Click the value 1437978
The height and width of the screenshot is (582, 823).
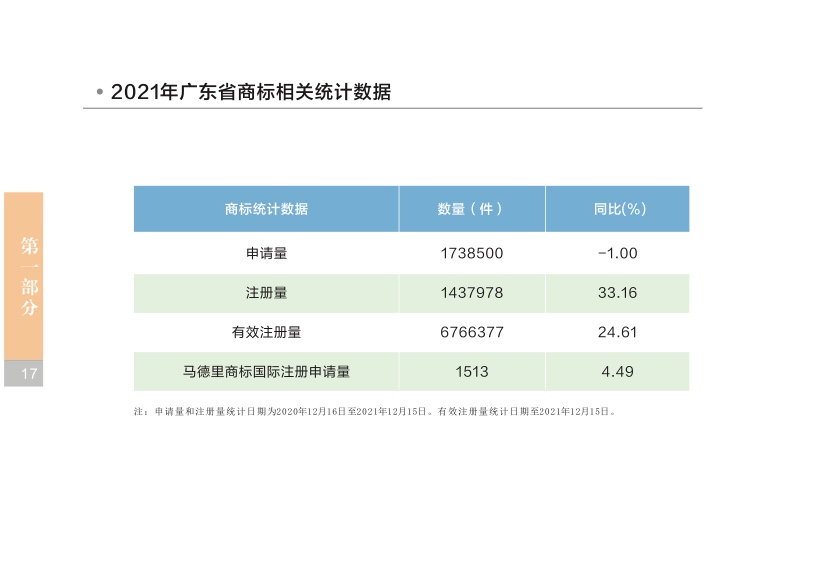coord(471,293)
